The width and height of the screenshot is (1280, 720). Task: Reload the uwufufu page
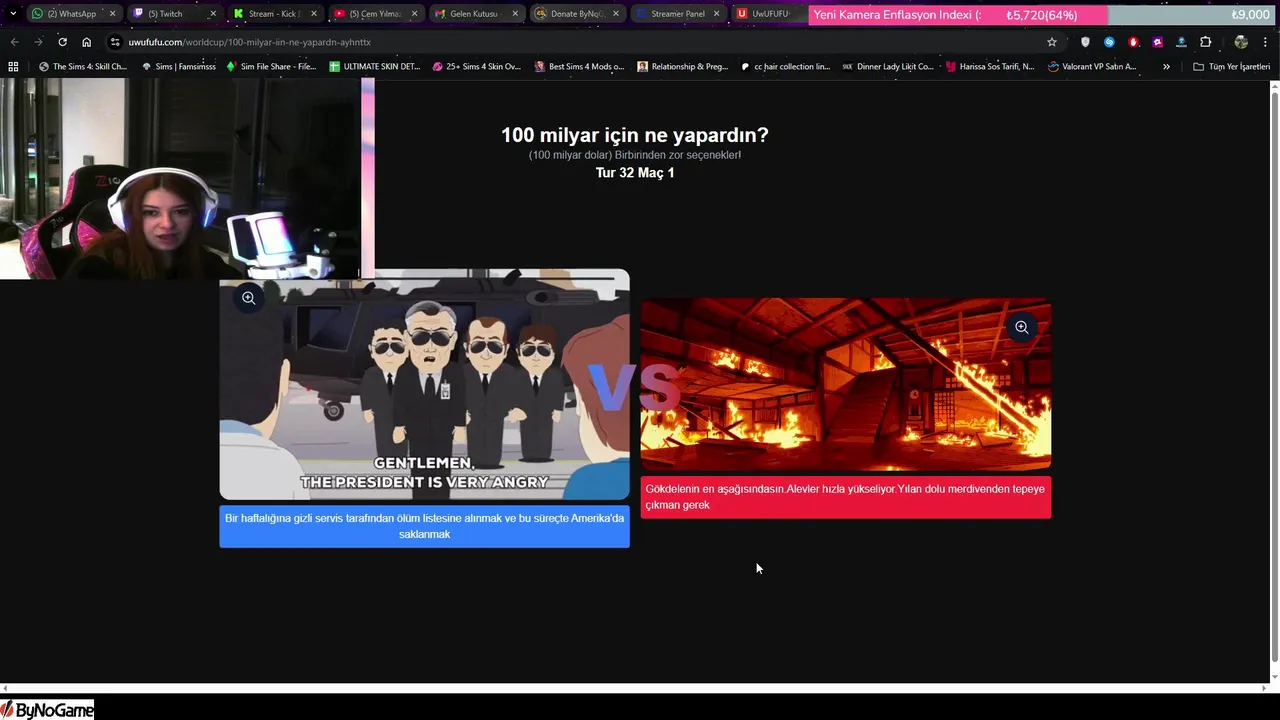pos(62,42)
